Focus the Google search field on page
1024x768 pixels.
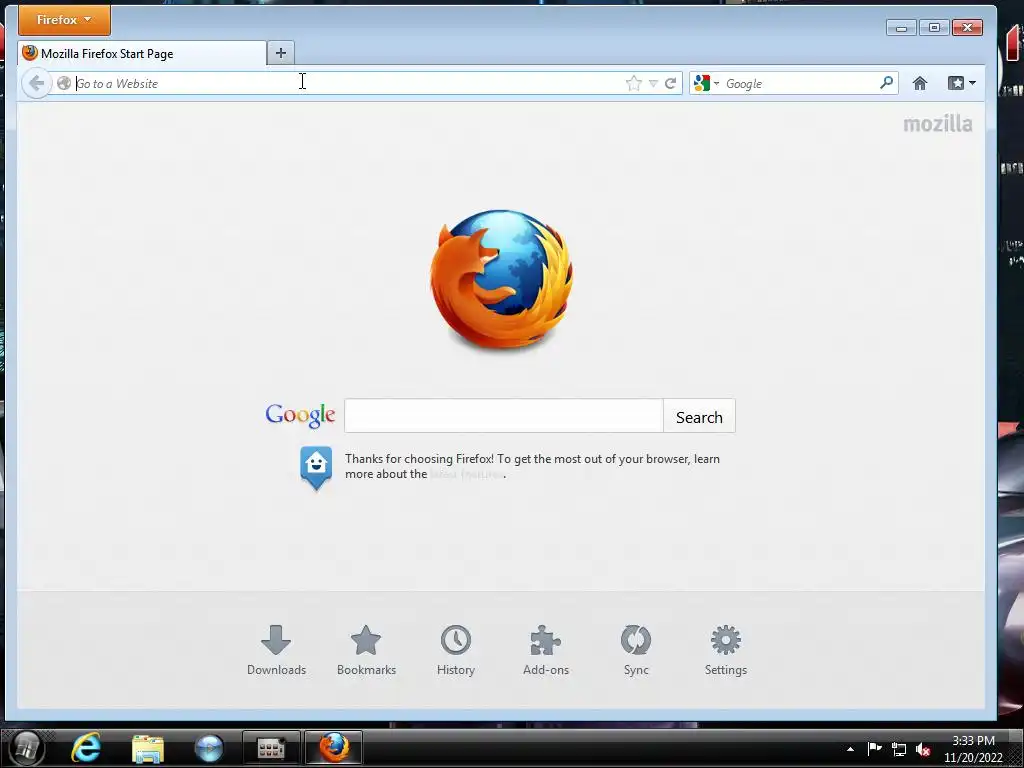pos(504,415)
